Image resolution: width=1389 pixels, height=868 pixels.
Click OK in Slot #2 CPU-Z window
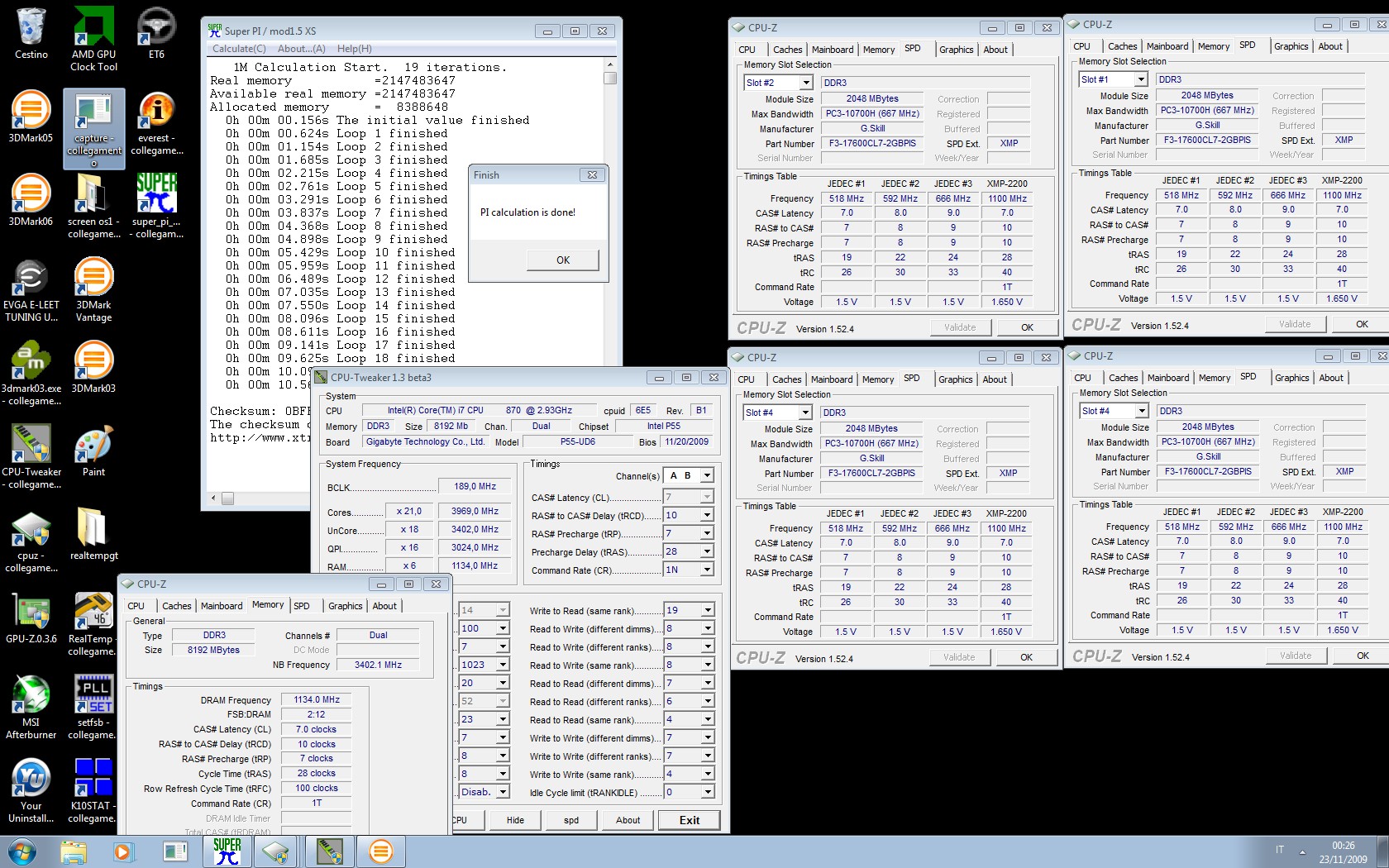1027,327
